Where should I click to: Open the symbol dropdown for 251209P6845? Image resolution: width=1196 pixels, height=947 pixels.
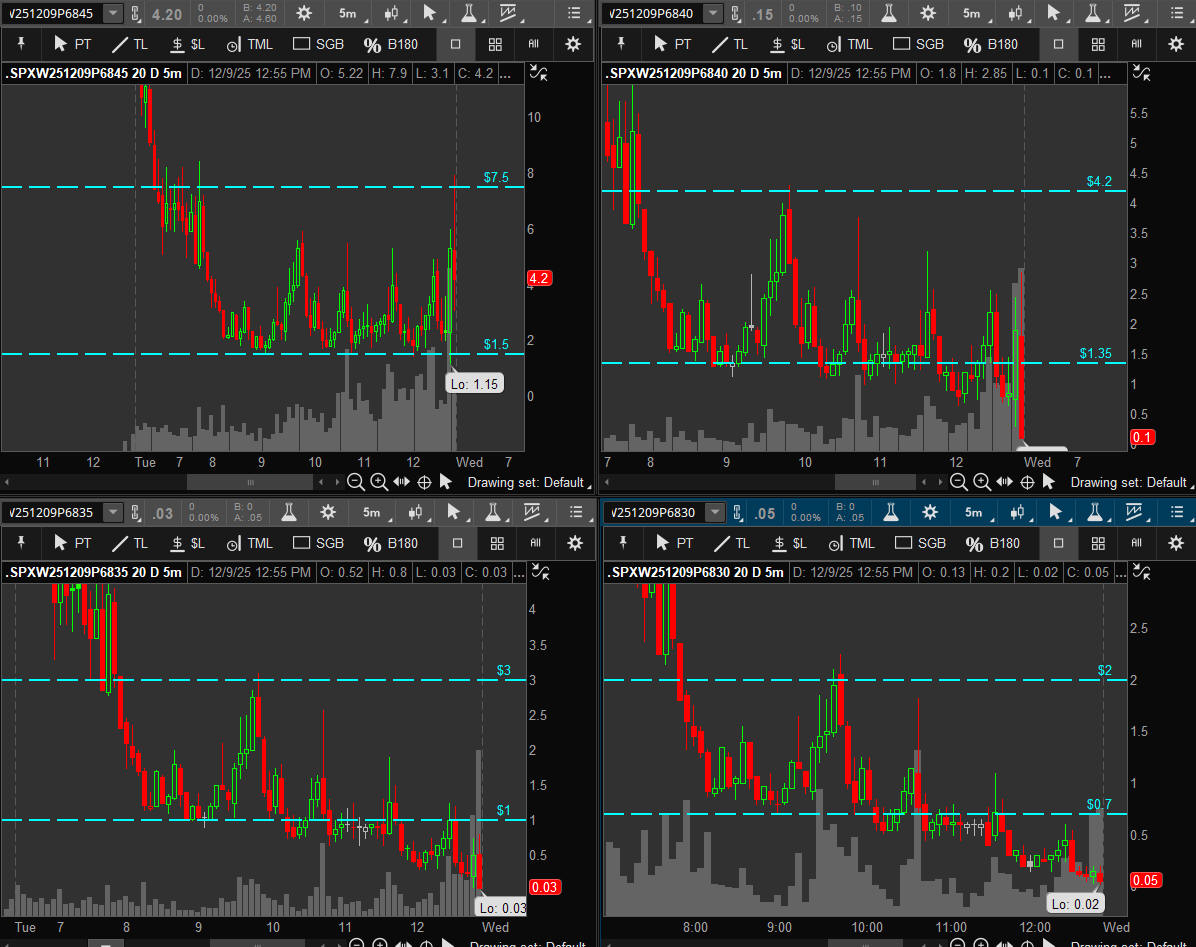click(113, 14)
